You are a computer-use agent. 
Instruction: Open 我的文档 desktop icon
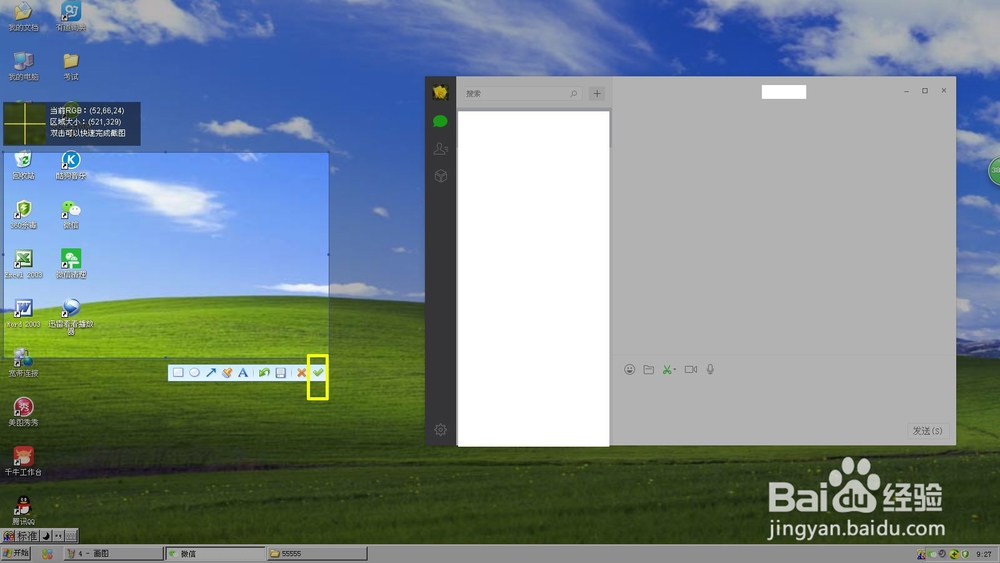click(x=23, y=17)
